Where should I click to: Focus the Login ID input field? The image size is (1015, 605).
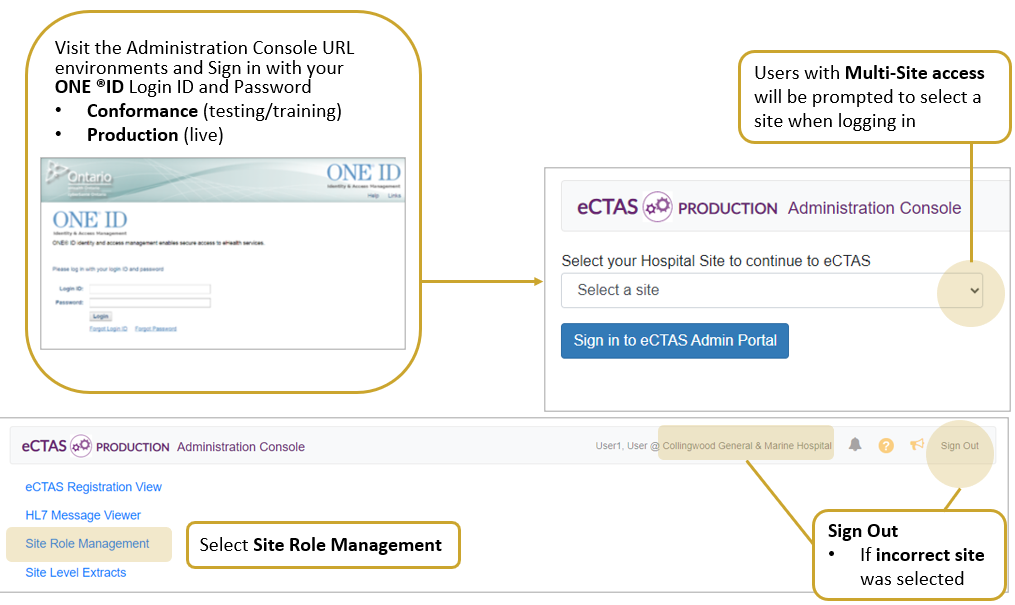150,289
